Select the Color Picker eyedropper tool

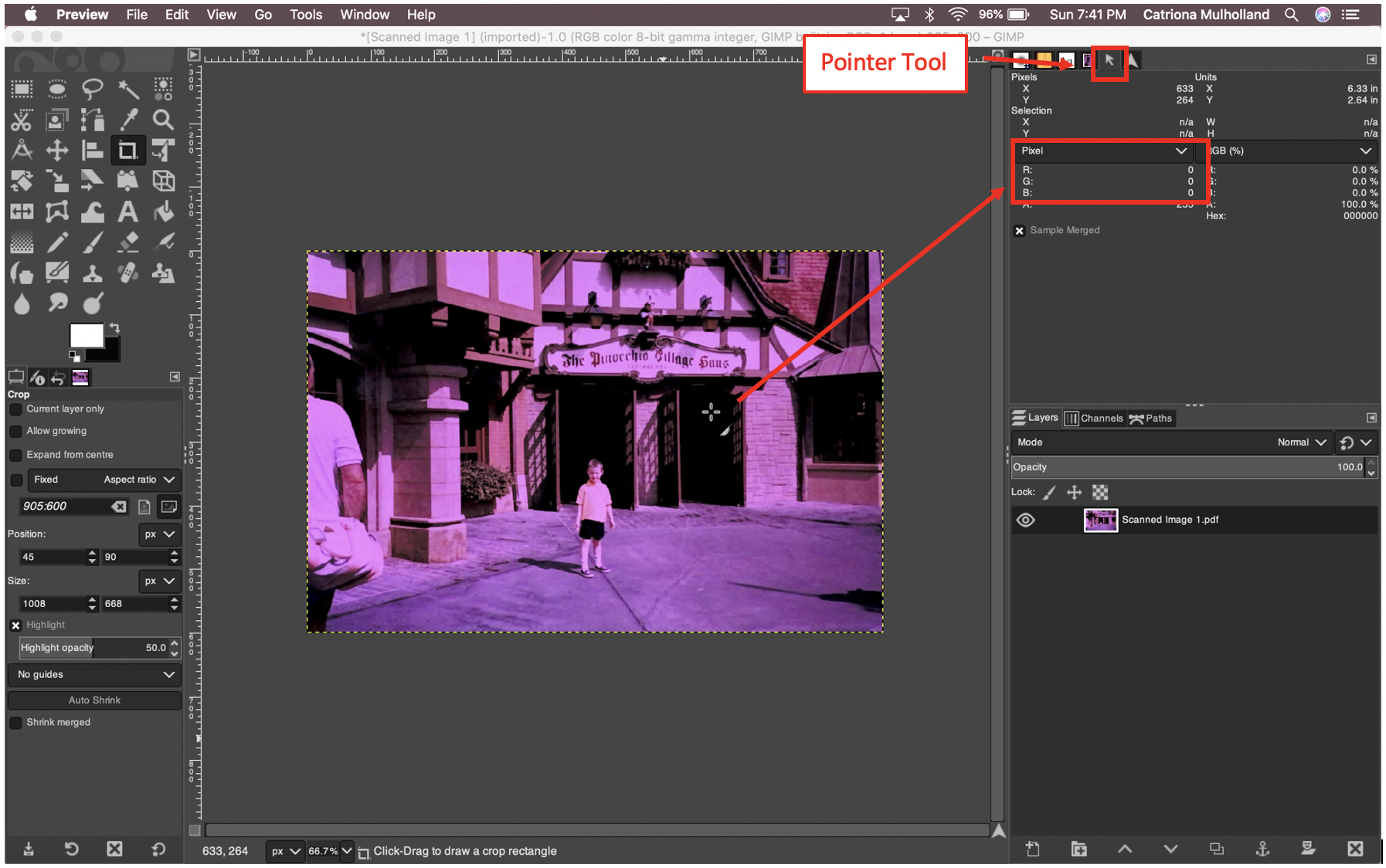[128, 120]
